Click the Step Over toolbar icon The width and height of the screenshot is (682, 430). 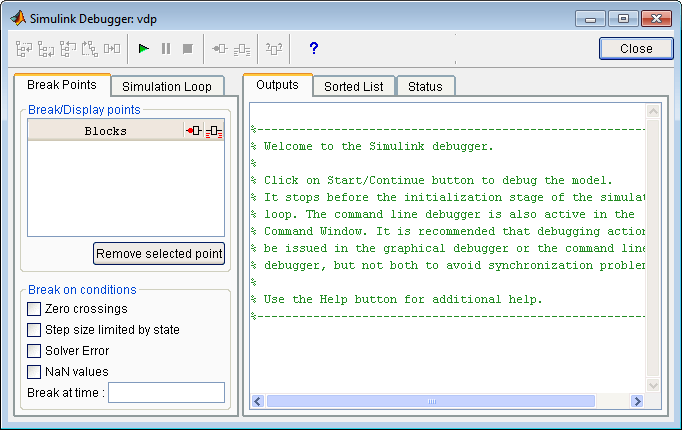[46, 49]
